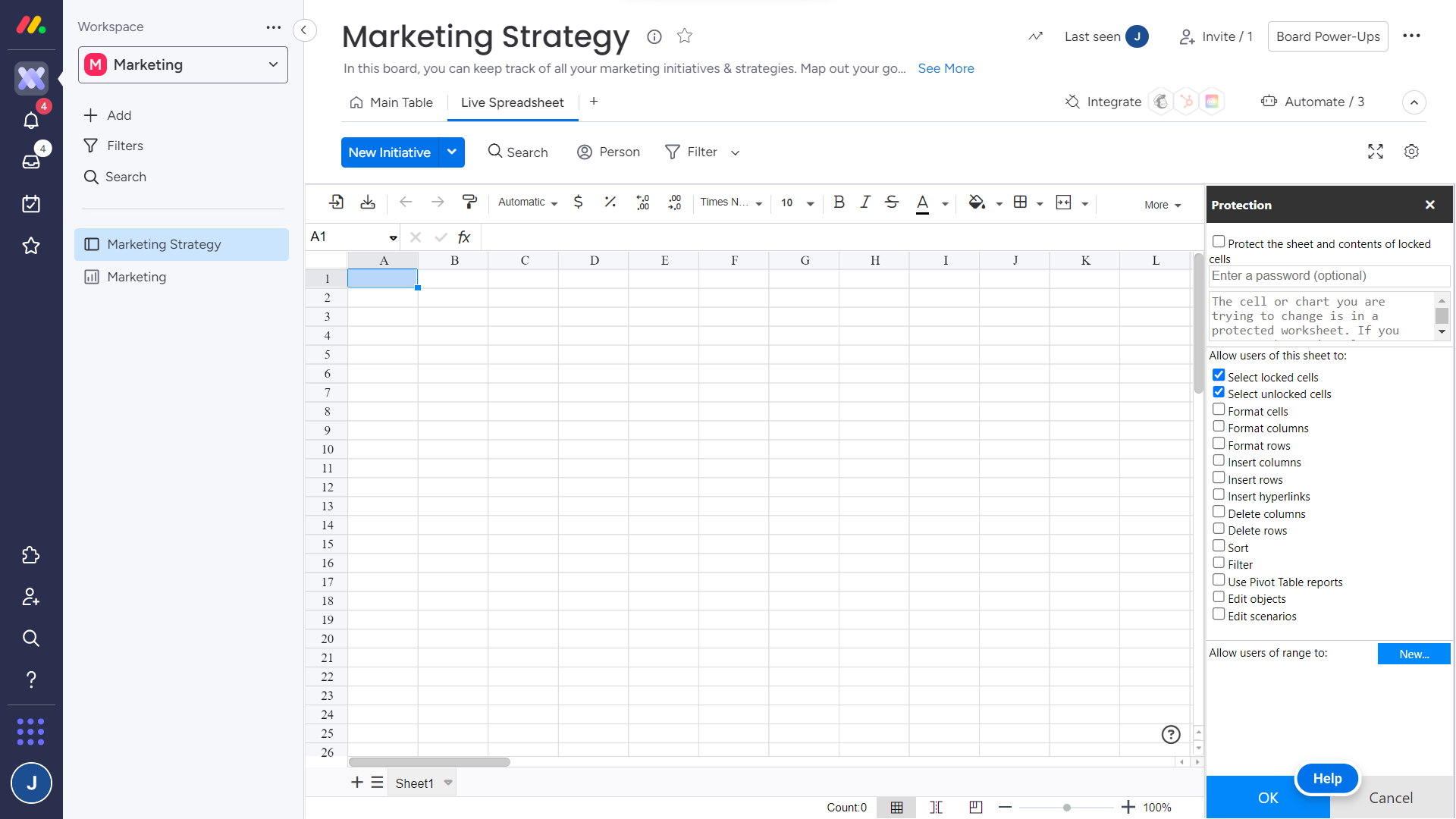Open the Automatic number format dropdown

[528, 202]
